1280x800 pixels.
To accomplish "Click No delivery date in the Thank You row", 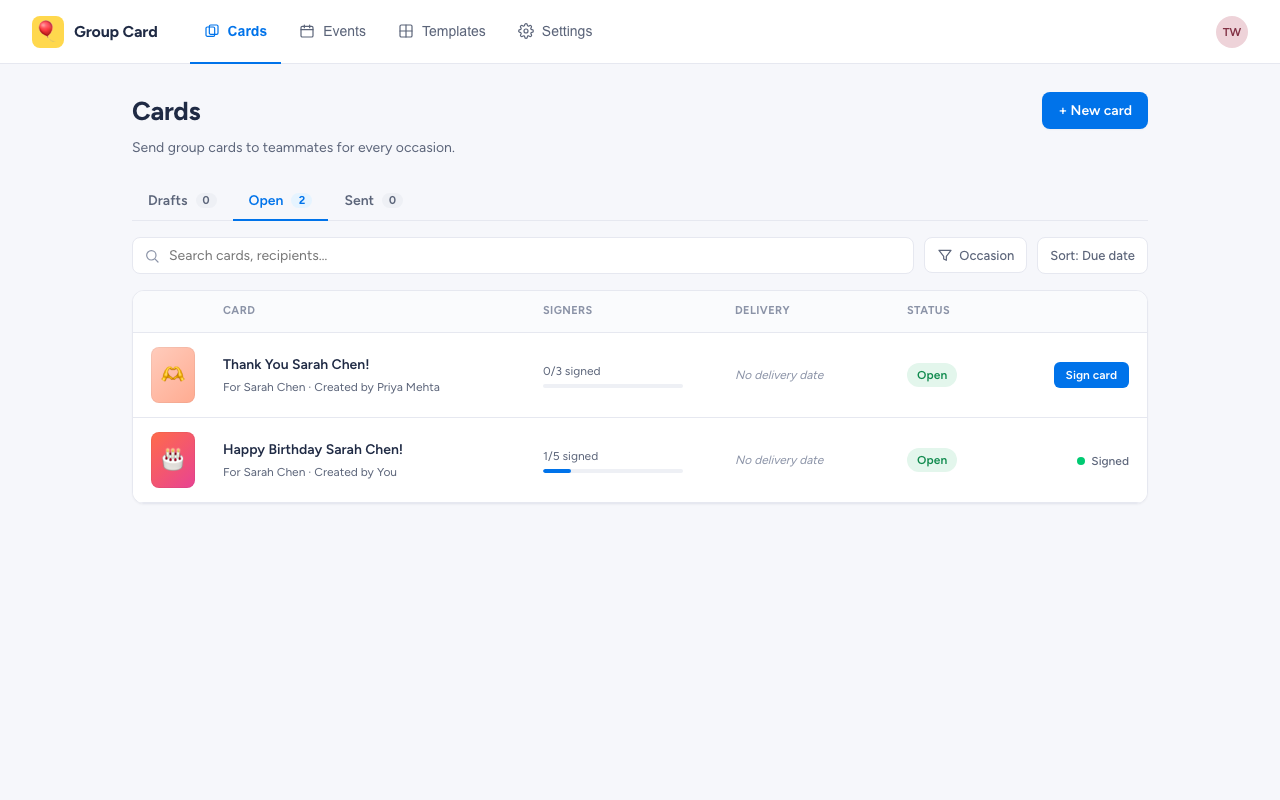I will coord(780,375).
